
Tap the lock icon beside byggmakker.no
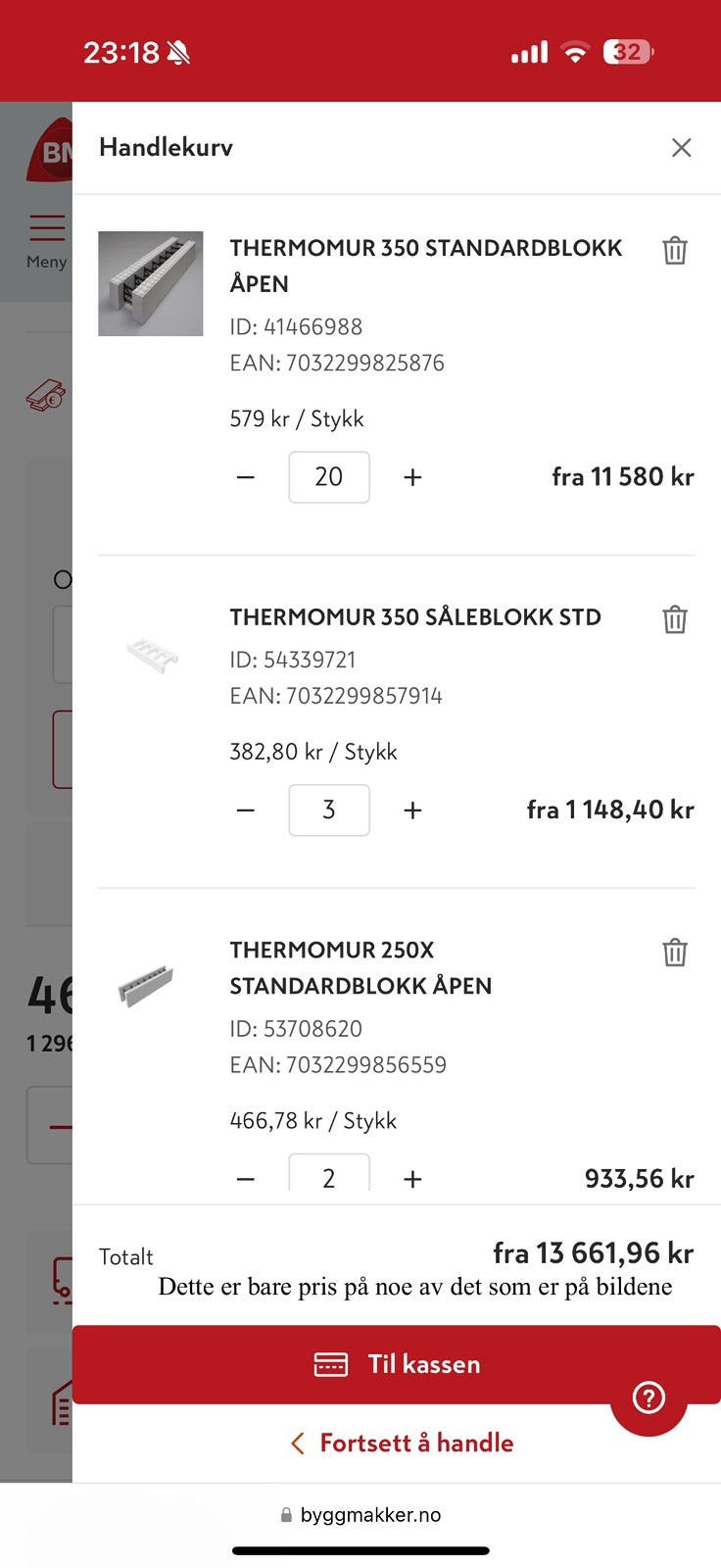coord(286,1515)
